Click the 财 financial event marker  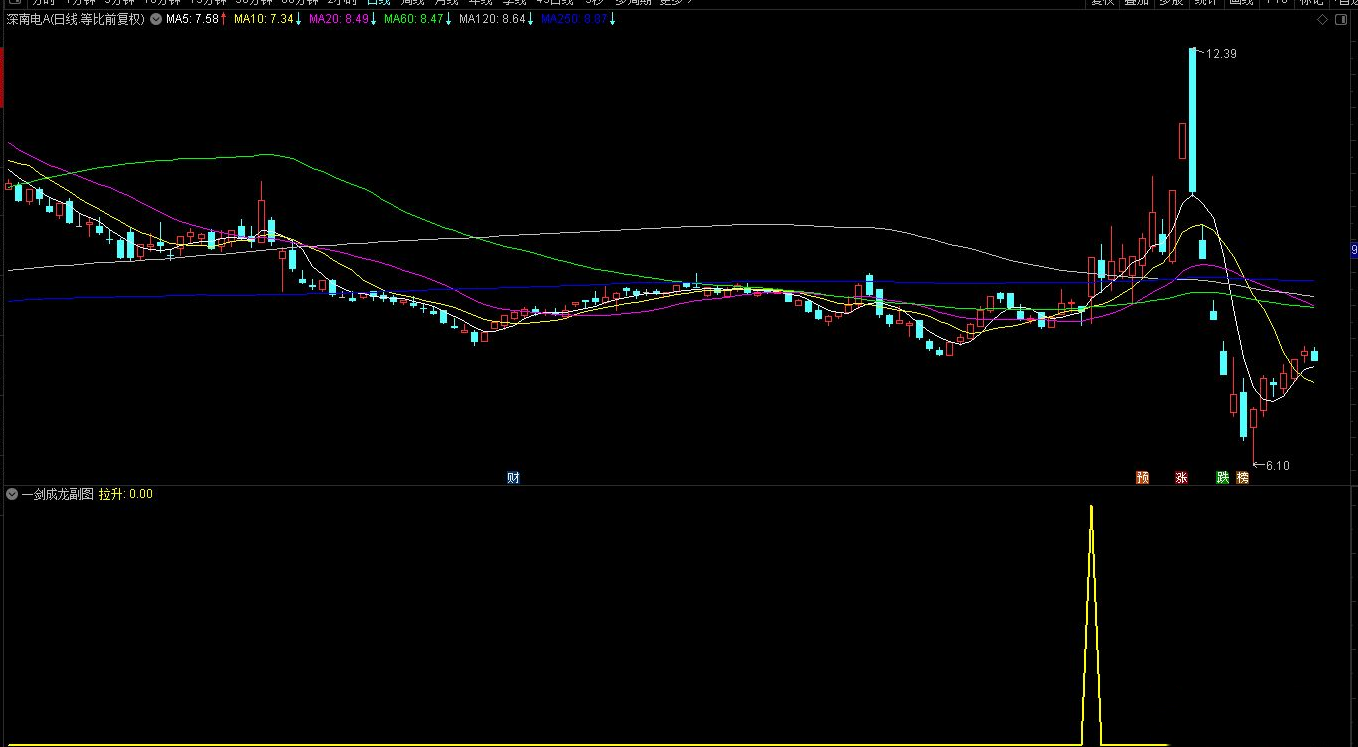click(513, 478)
